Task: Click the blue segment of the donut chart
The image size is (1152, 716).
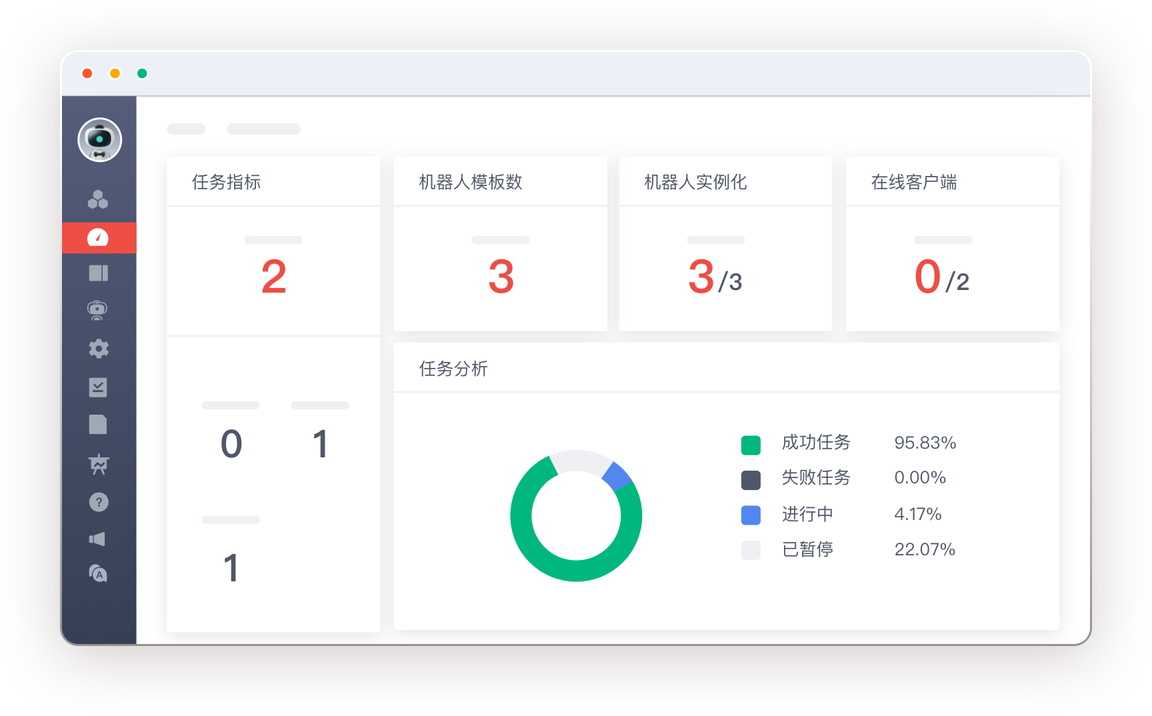Action: [617, 477]
